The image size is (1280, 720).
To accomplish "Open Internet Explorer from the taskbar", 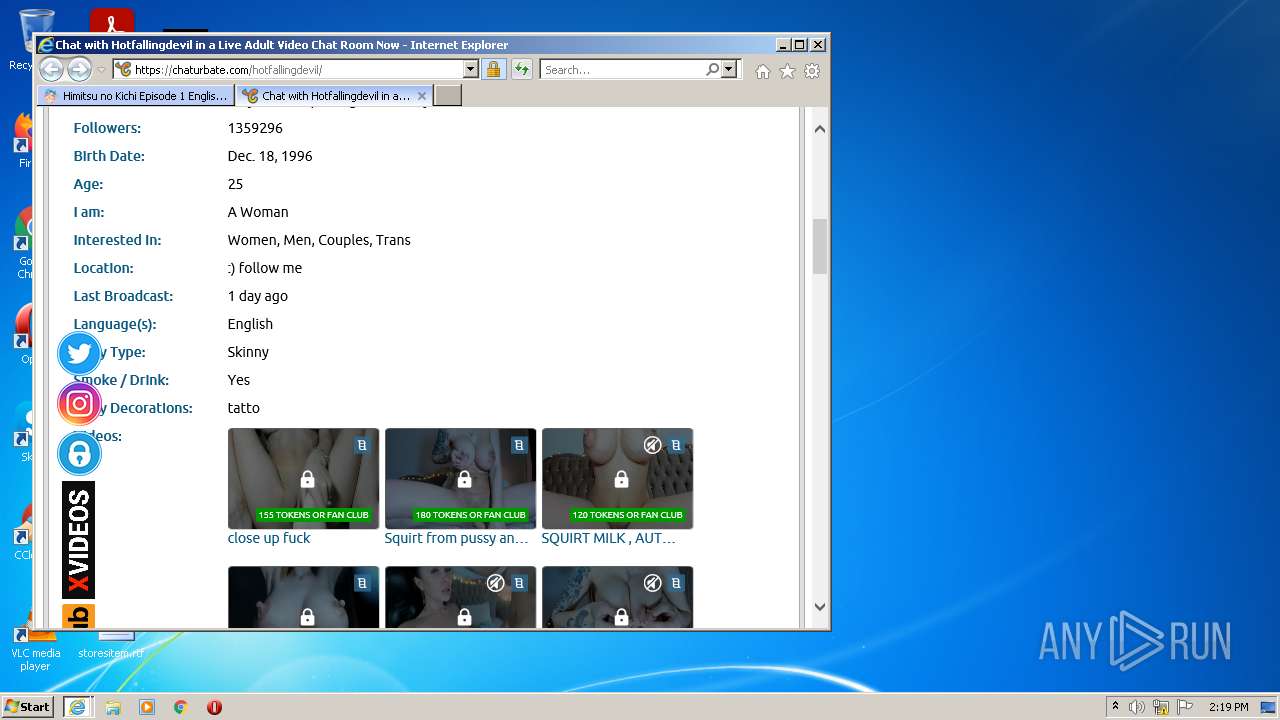I will 77,707.
